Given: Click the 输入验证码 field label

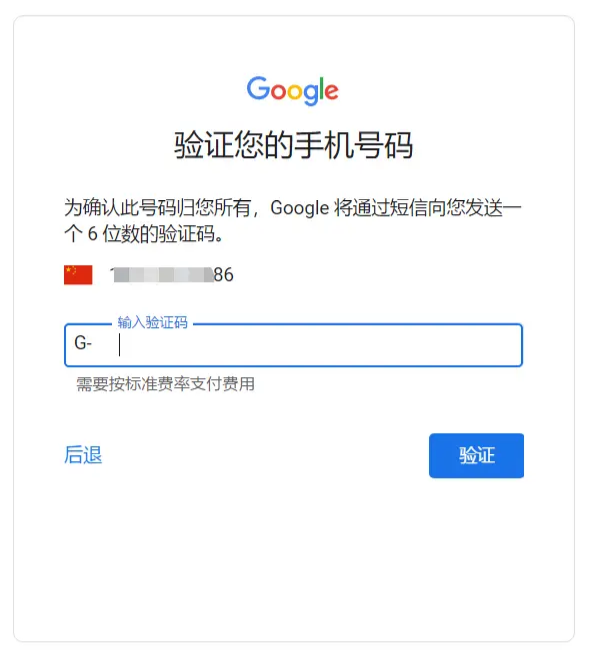Looking at the screenshot, I should pyautogui.click(x=152, y=323).
